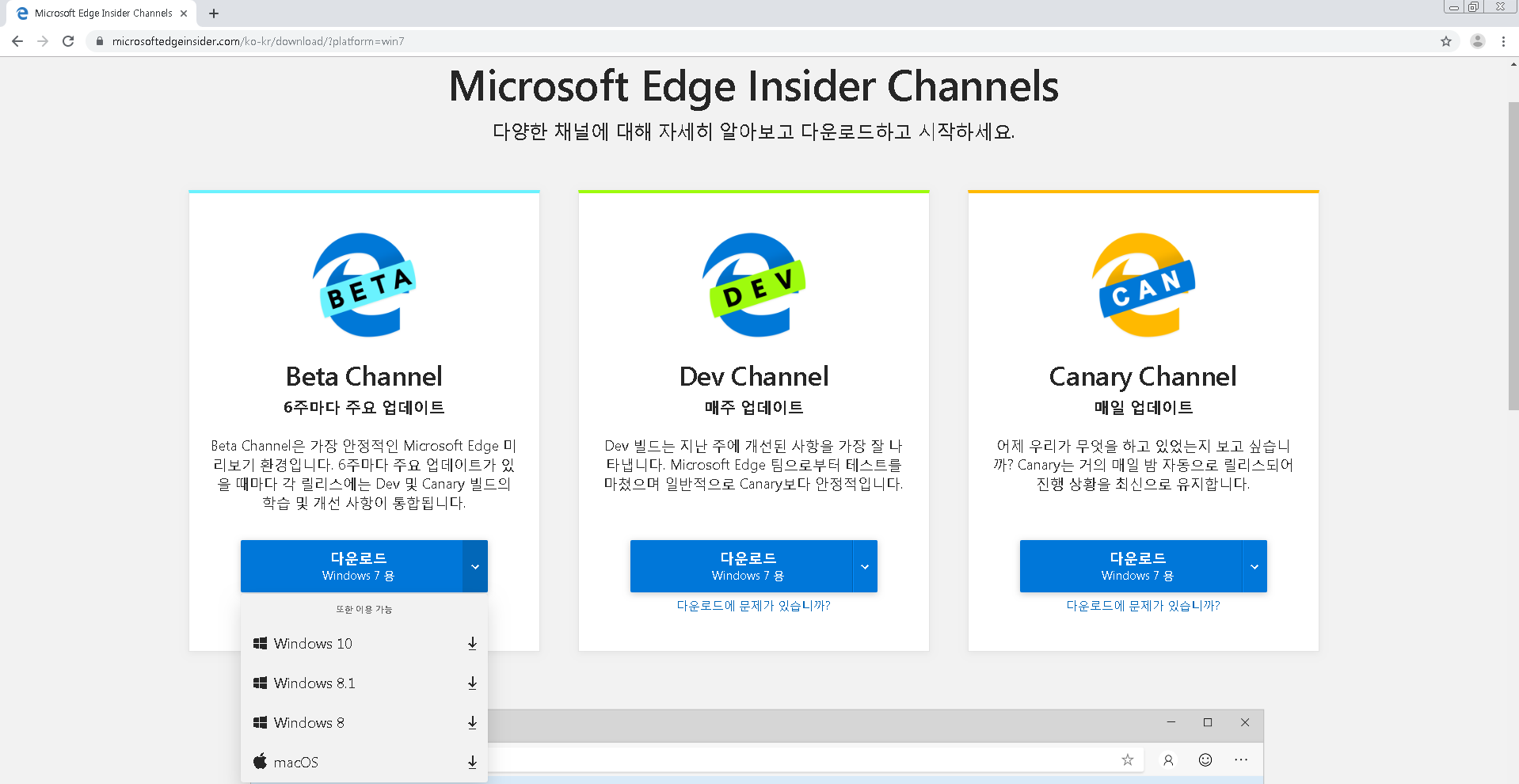Click the Edge logo favicon on the tab
1519x784 pixels.
pyautogui.click(x=22, y=13)
